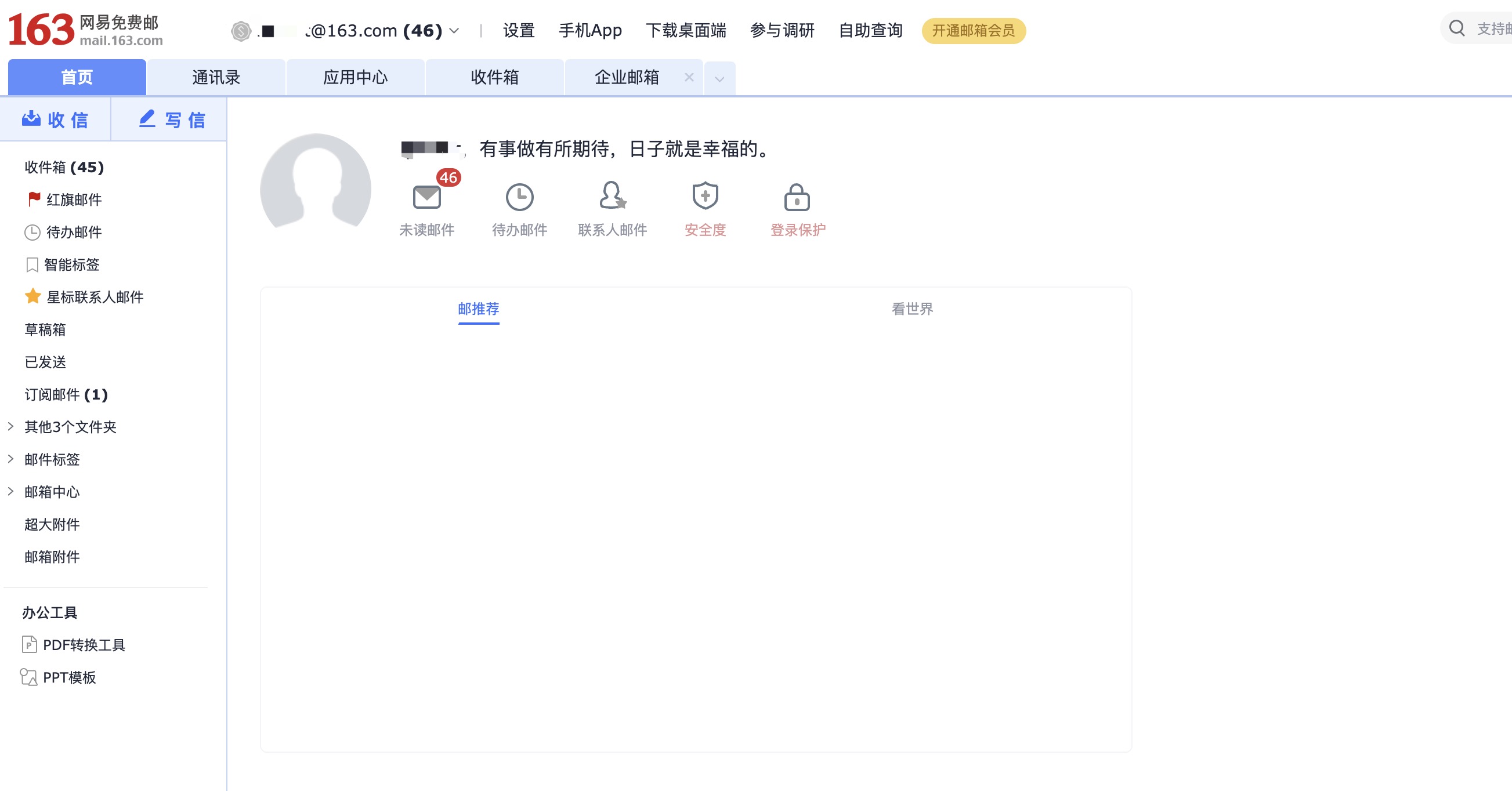This screenshot has width=1512, height=791.
Task: Open 手机App link
Action: click(590, 31)
